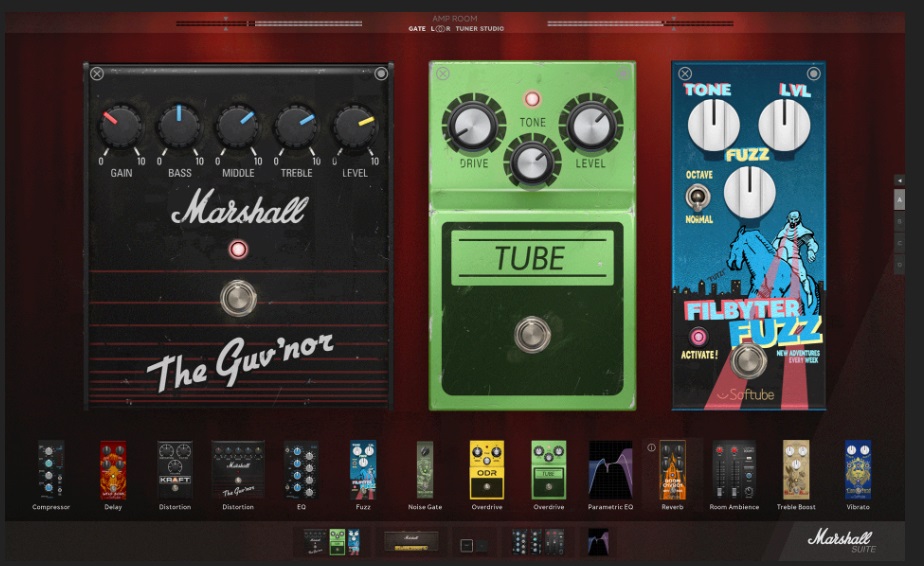Click the TUBE pedal LEVEL knob
Image resolution: width=924 pixels, height=566 pixels.
(x=591, y=125)
